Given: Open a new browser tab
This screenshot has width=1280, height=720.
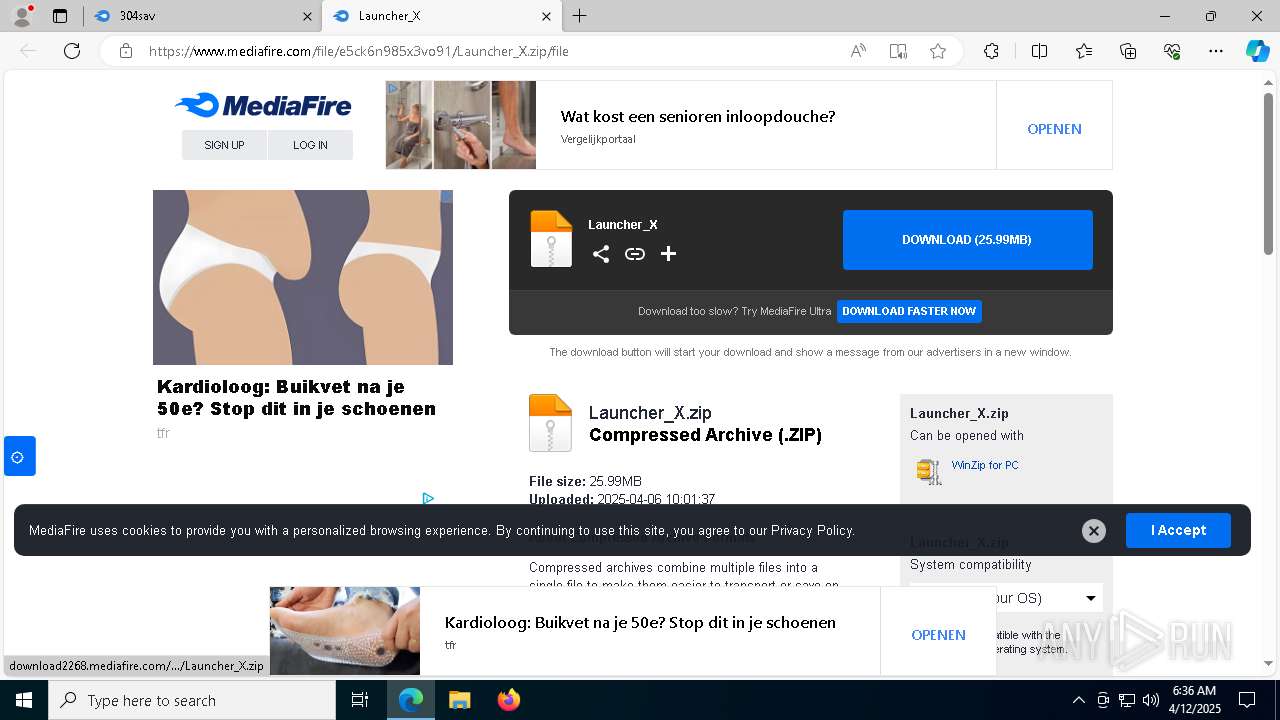Looking at the screenshot, I should click(x=580, y=16).
